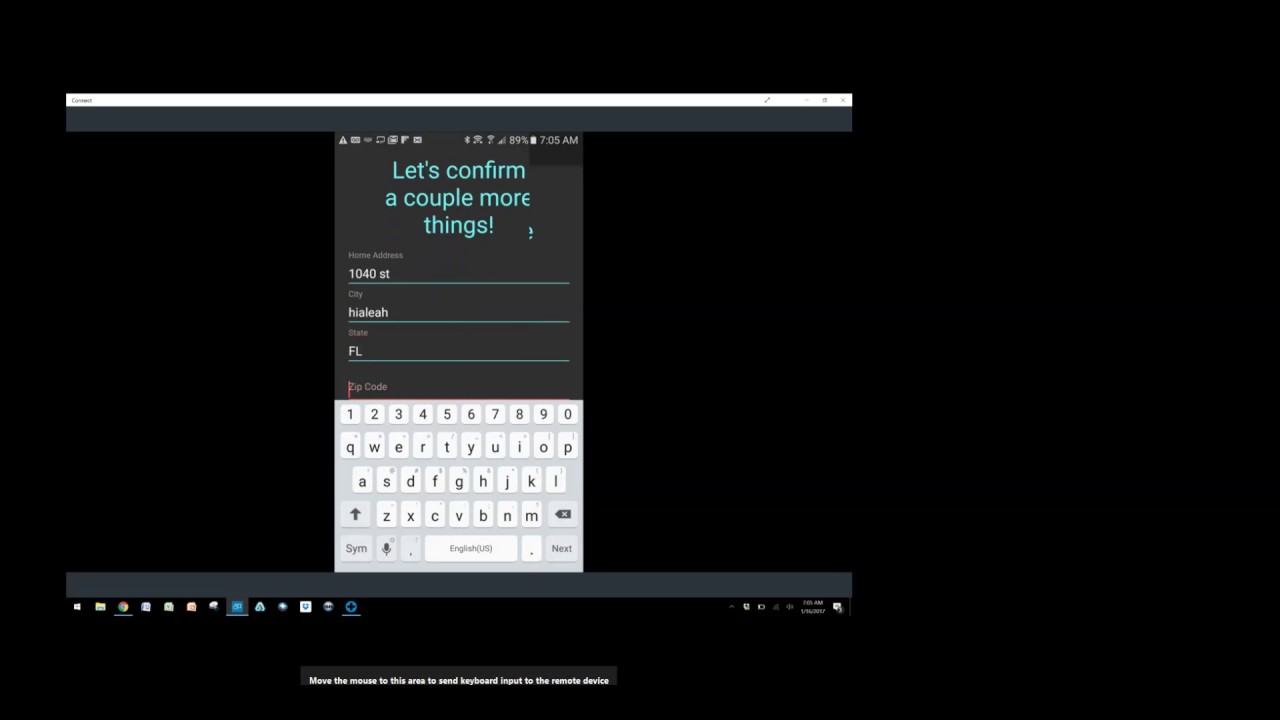
Task: Open PowerPoint from the taskbar
Action: pyautogui.click(x=191, y=607)
